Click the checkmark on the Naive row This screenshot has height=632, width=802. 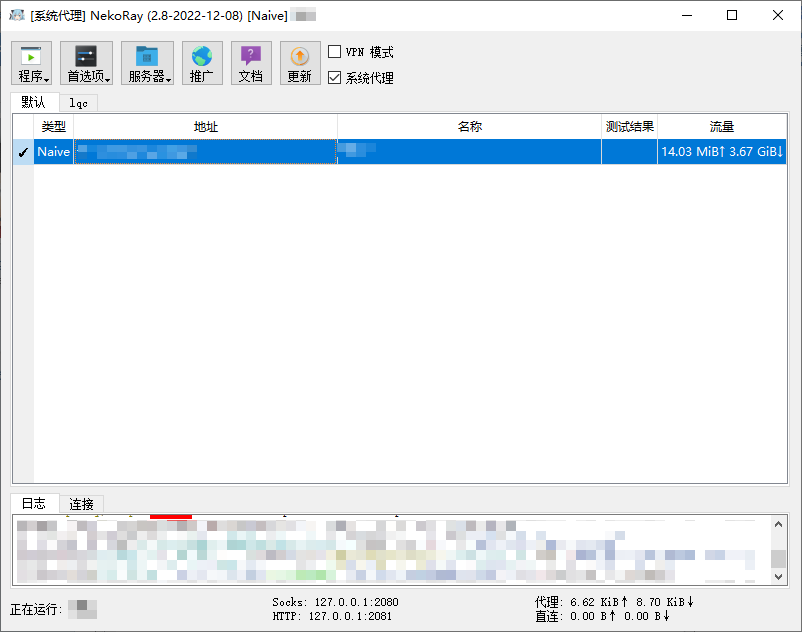coord(23,152)
